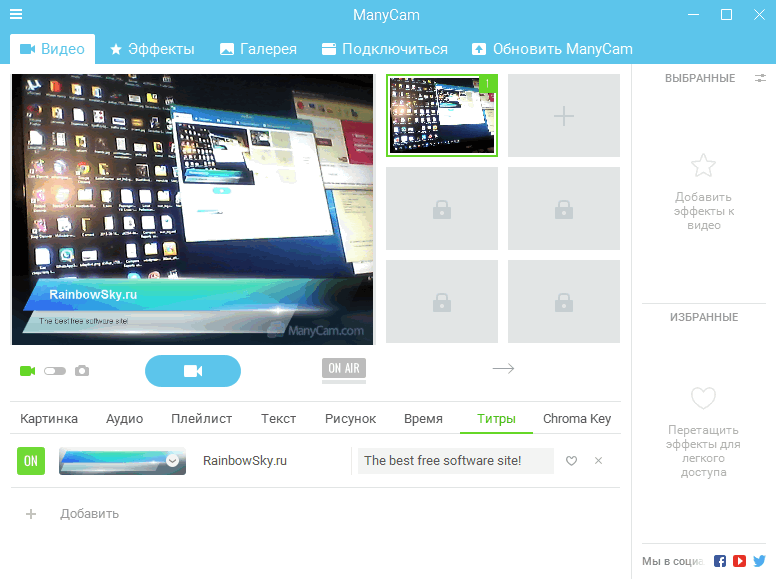This screenshot has height=579, width=776.
Task: Click the star Добавить эффекты к видео
Action: pyautogui.click(x=703, y=165)
